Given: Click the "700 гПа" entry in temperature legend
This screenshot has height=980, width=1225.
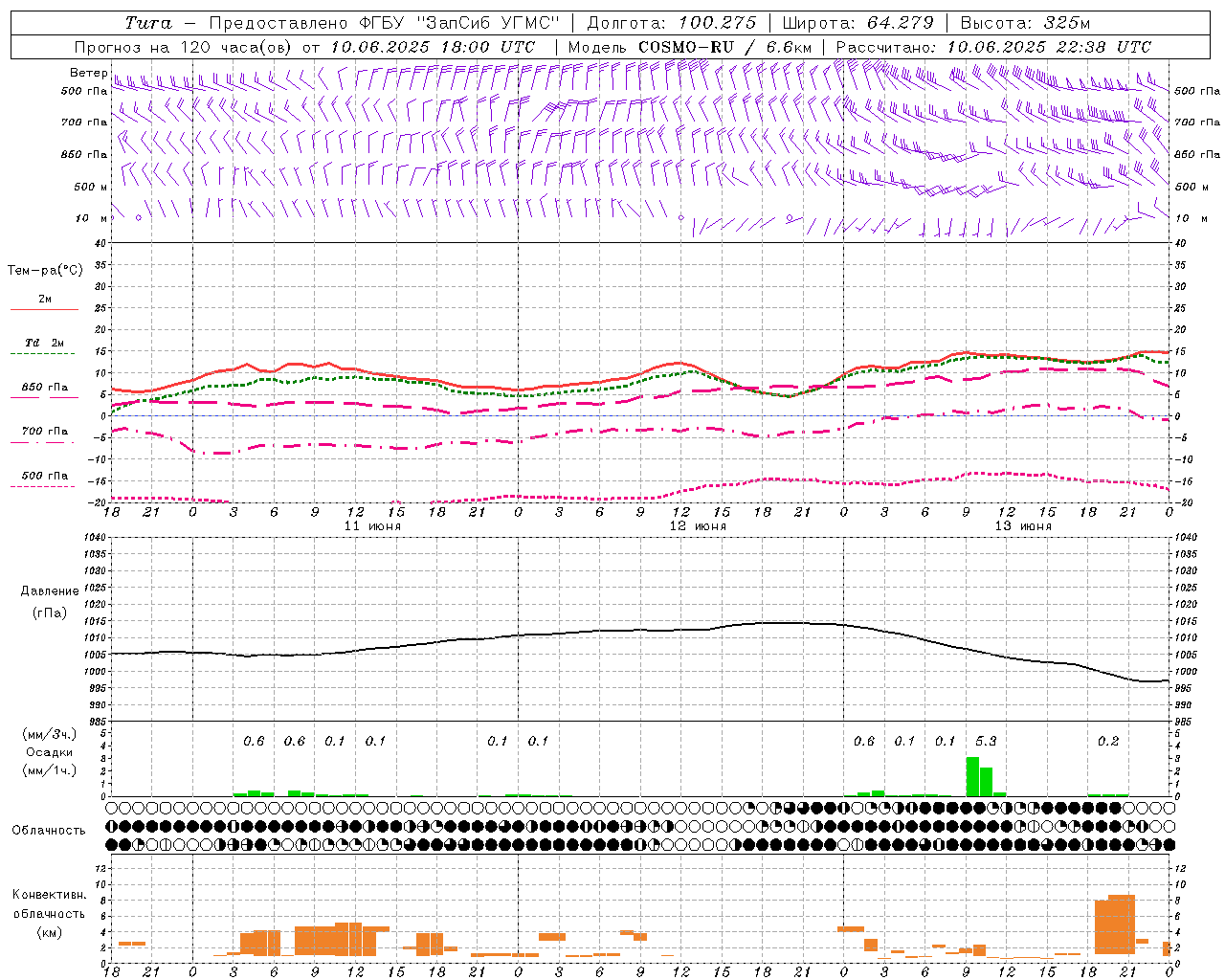Looking at the screenshot, I should (45, 432).
